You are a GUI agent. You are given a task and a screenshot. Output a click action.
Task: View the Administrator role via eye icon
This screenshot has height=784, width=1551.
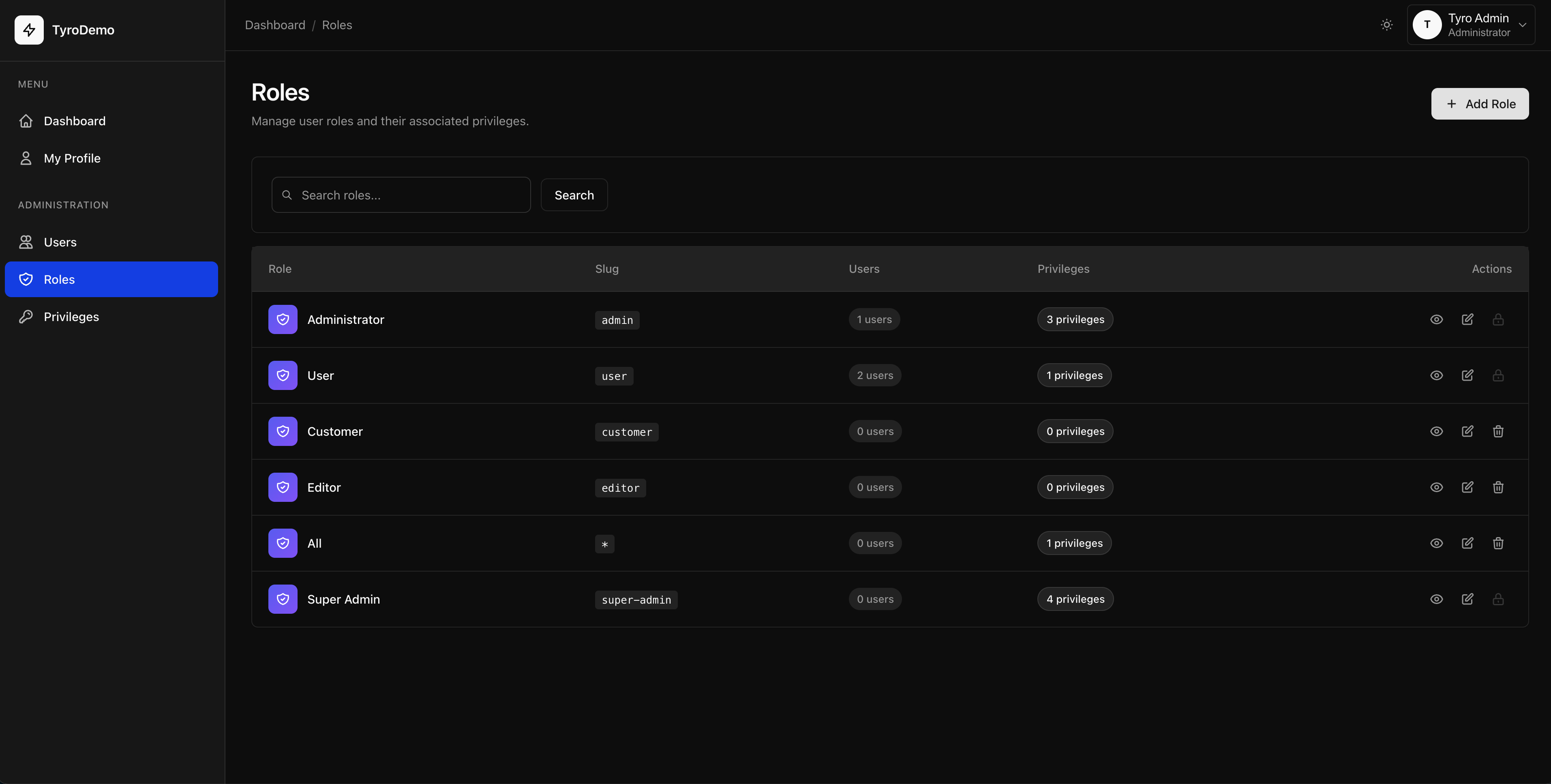click(x=1437, y=319)
